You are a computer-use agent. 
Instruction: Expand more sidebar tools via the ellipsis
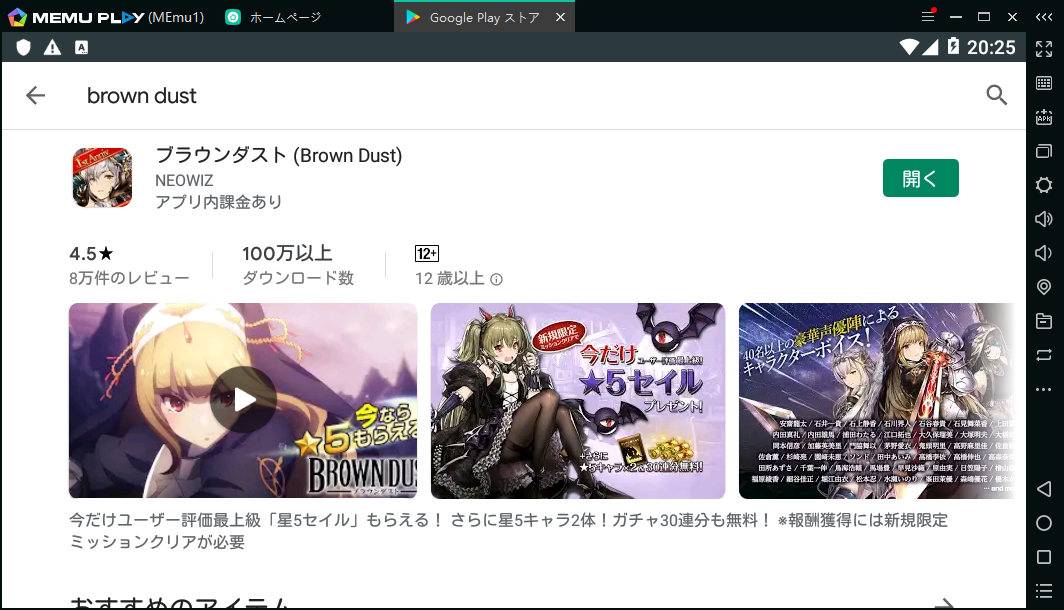tap(1044, 388)
